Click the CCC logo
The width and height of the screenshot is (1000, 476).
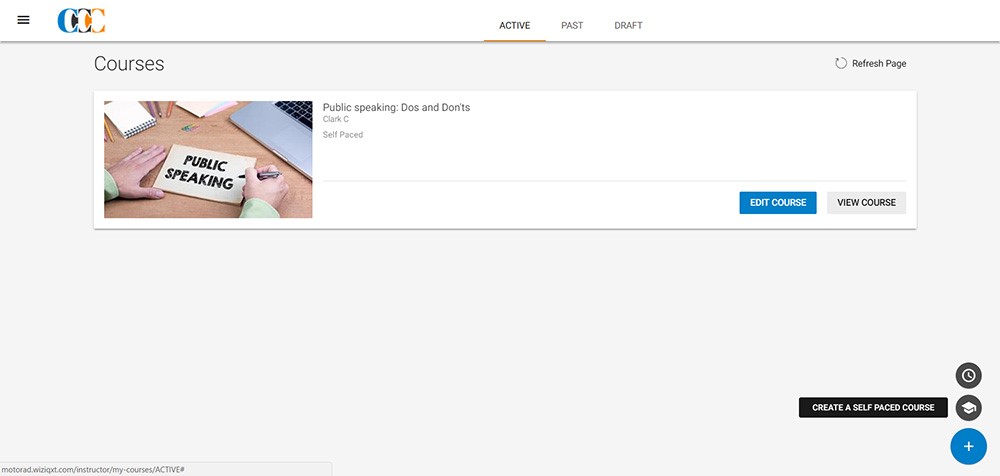(x=81, y=21)
